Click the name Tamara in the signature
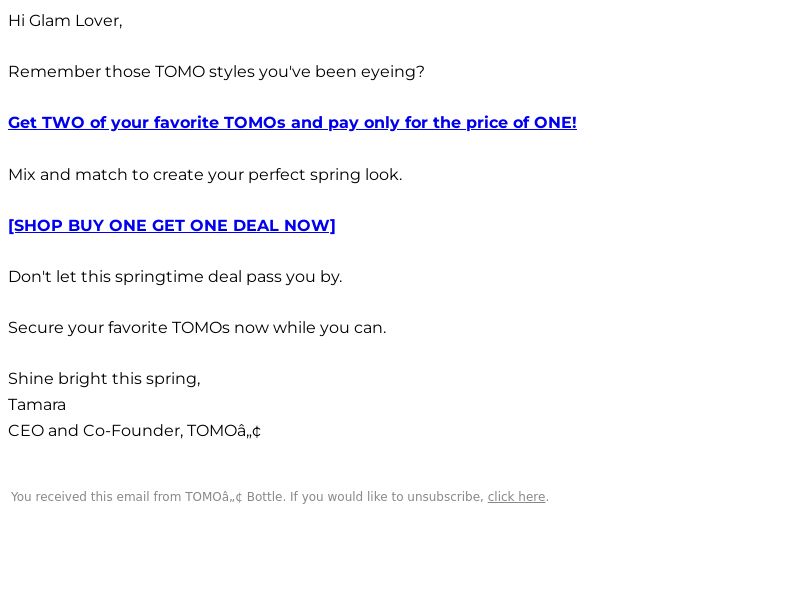Image resolution: width=800 pixels, height=600 pixels. pos(37,405)
